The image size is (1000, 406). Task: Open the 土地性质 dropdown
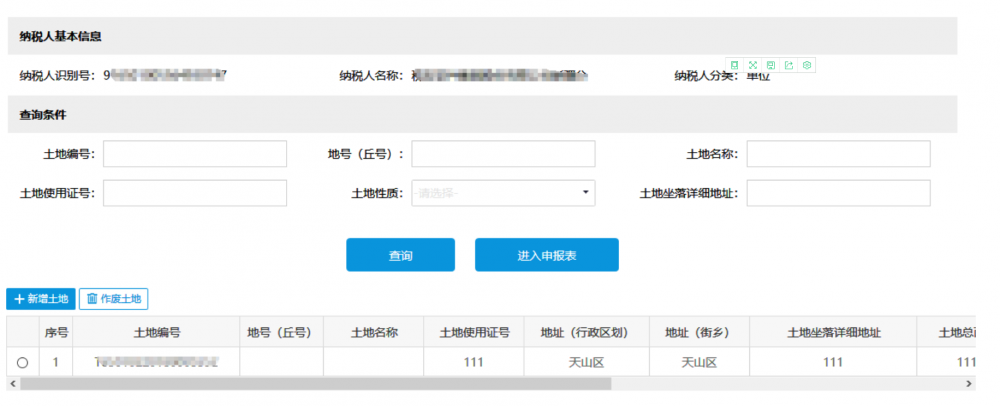point(503,193)
